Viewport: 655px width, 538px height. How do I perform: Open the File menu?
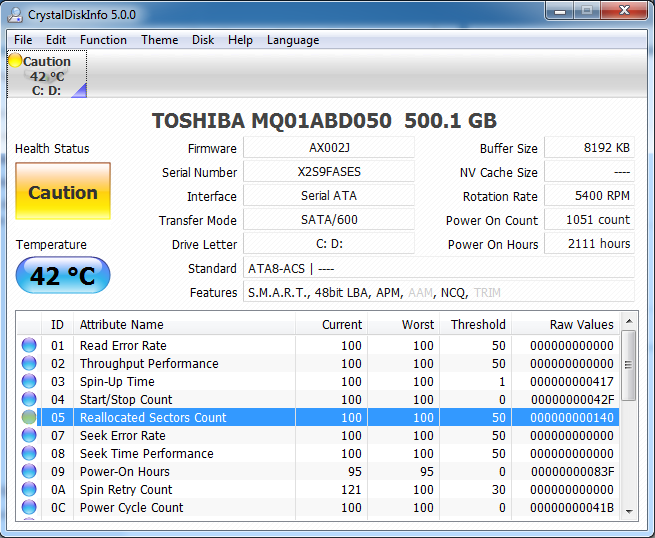click(23, 40)
